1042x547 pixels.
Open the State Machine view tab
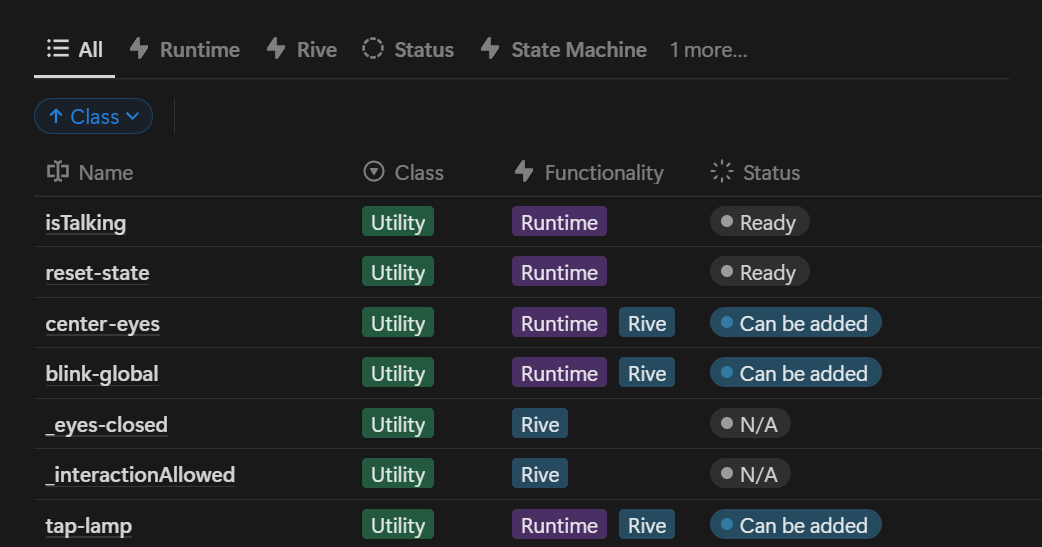pos(564,50)
